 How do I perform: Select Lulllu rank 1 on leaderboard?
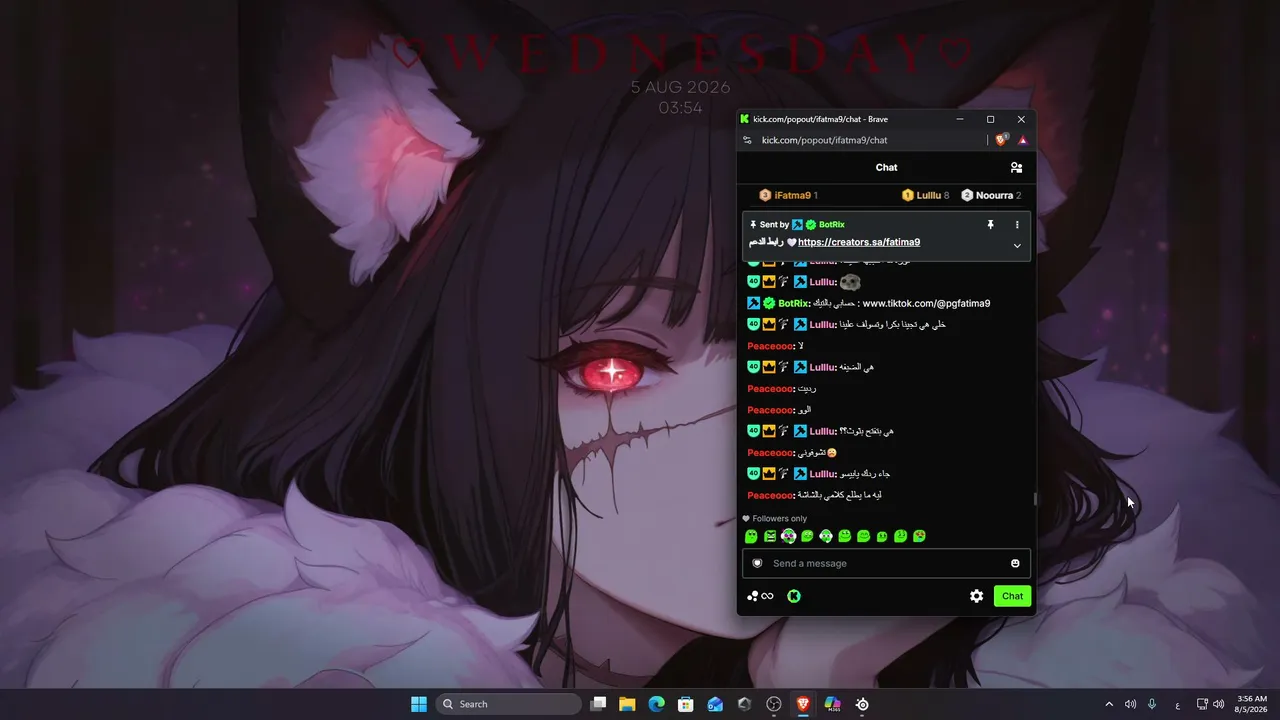click(x=926, y=195)
